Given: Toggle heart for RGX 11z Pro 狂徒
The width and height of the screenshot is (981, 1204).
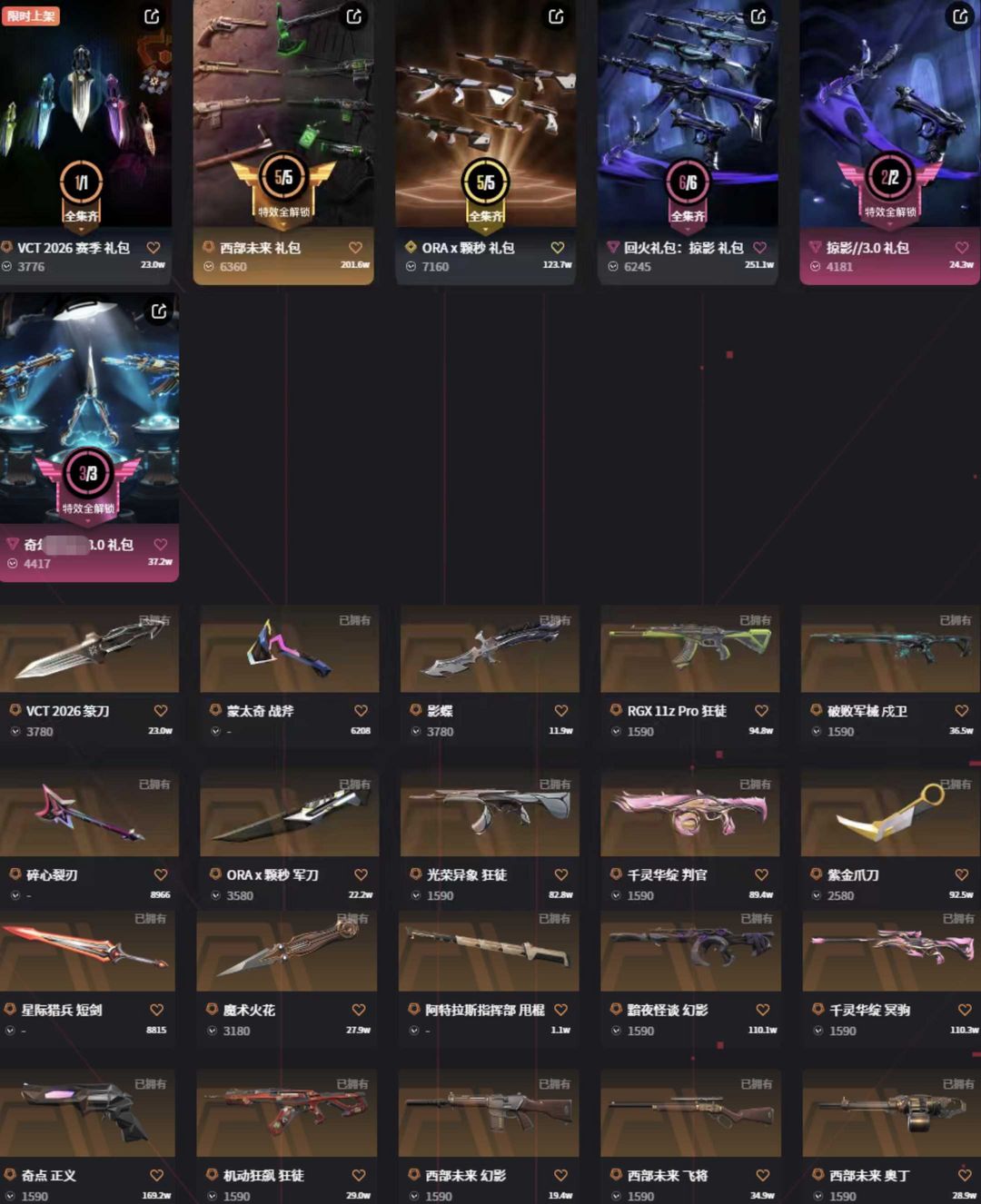Looking at the screenshot, I should tap(761, 711).
